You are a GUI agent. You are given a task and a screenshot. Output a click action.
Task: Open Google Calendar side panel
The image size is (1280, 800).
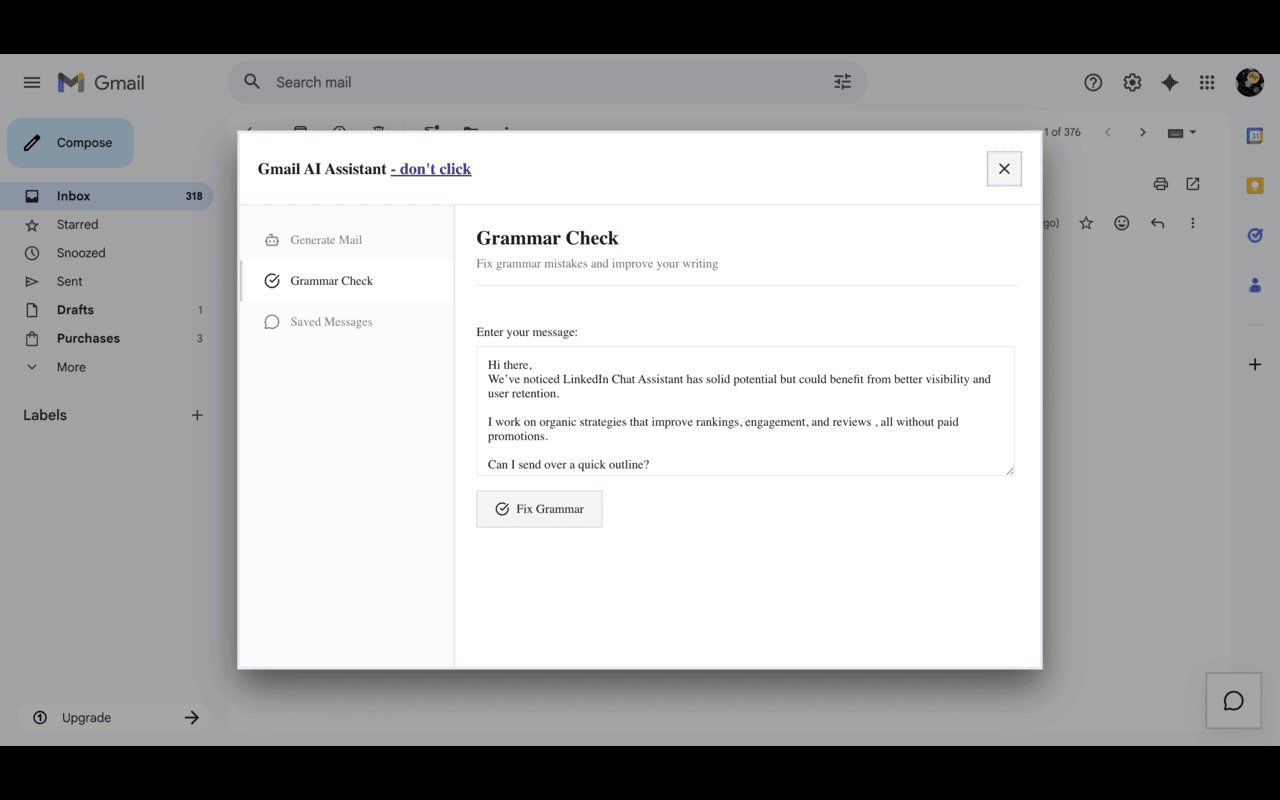(x=1255, y=135)
